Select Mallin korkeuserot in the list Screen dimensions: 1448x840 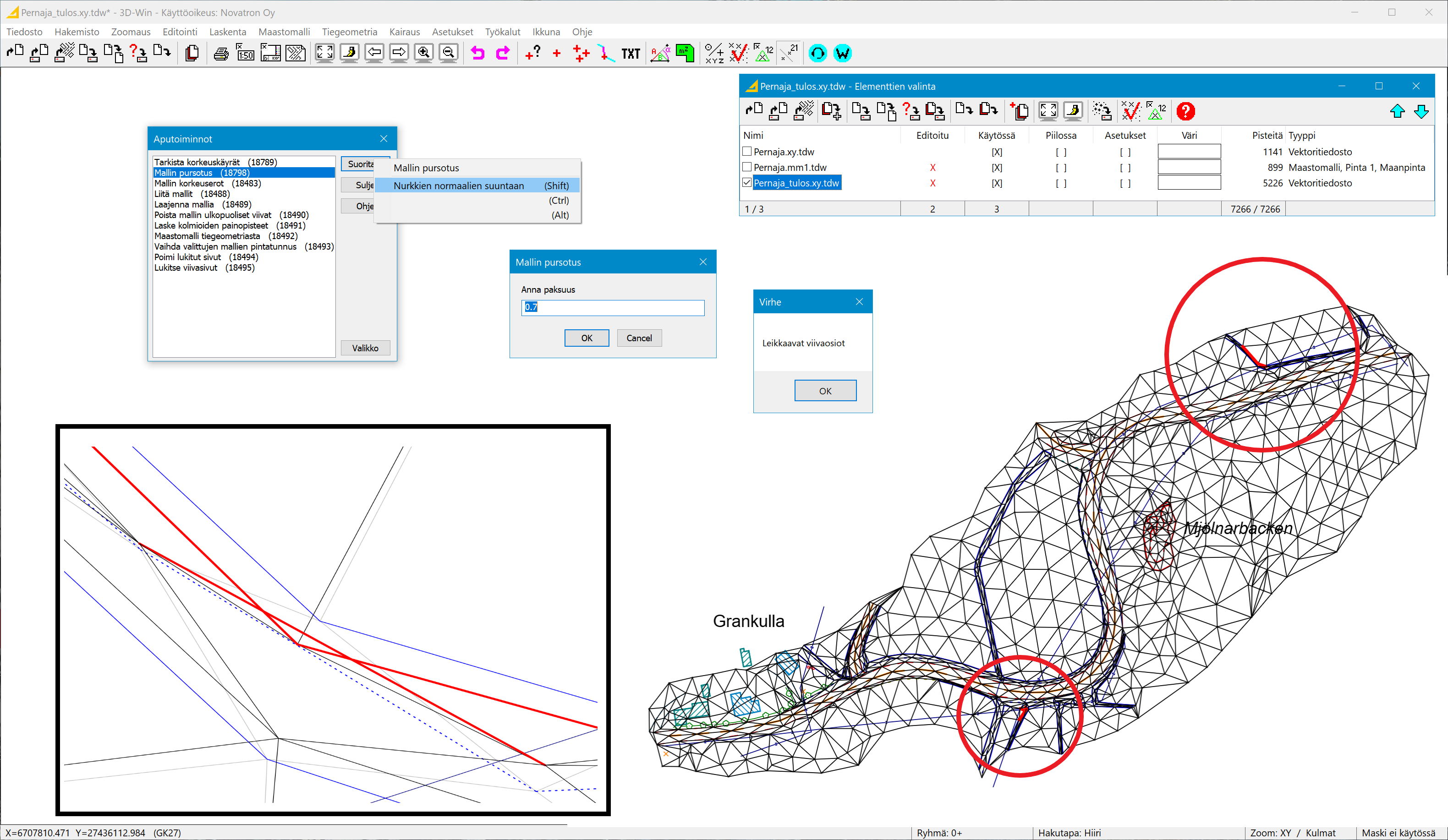(189, 183)
